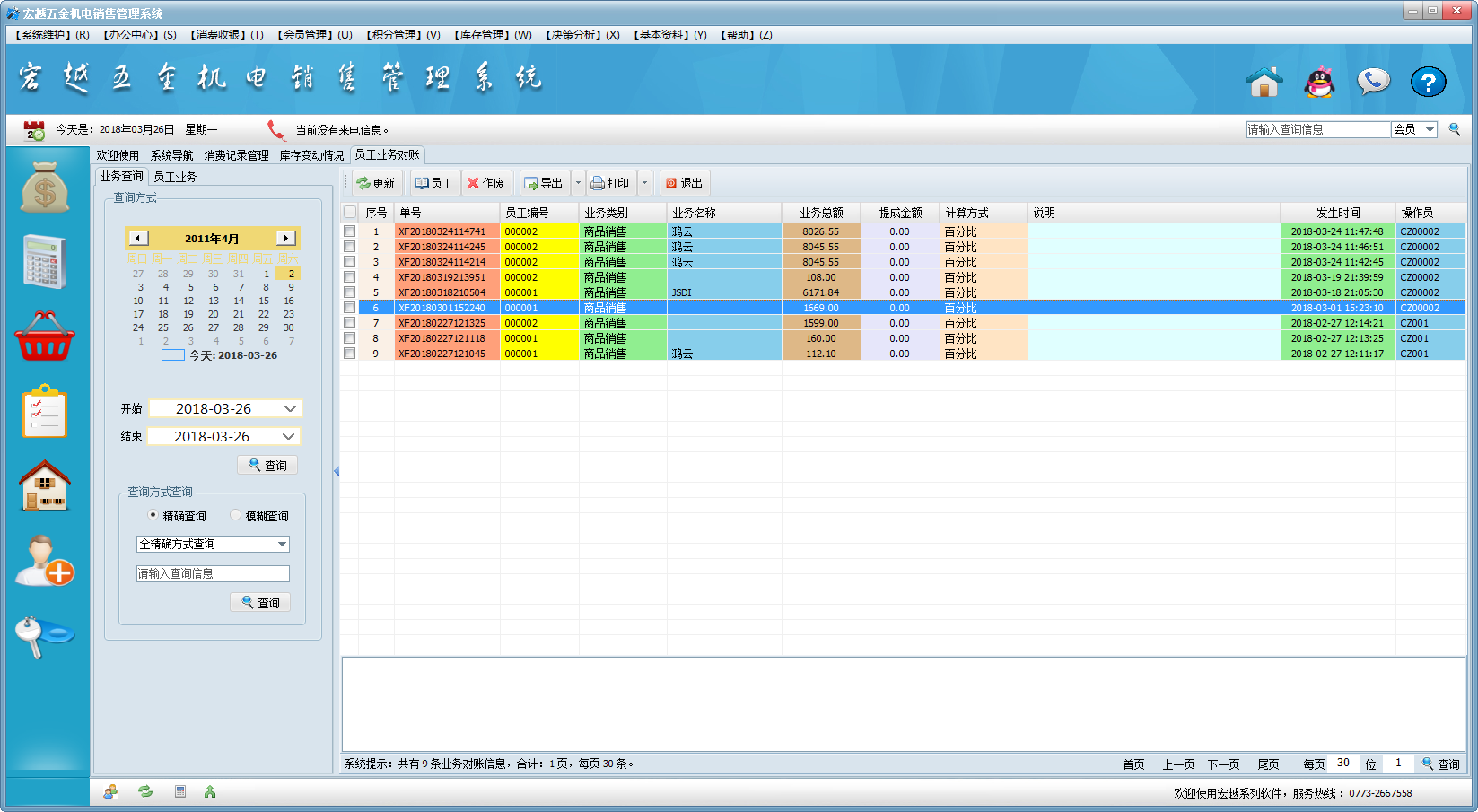This screenshot has height=812, width=1478.
Task: Click the 退出 exit button
Action: tap(684, 183)
